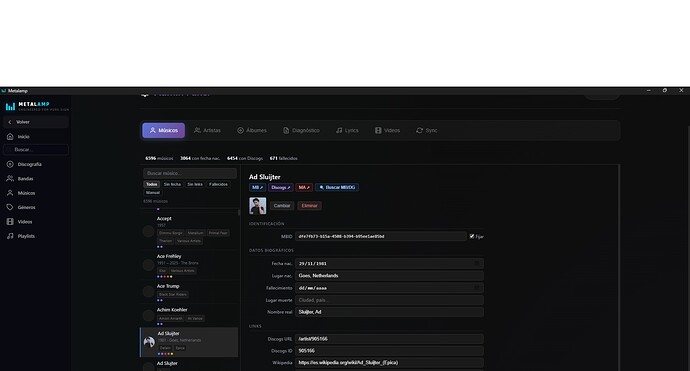Click the At Vance band tag
The image size is (690, 371).
195,318
